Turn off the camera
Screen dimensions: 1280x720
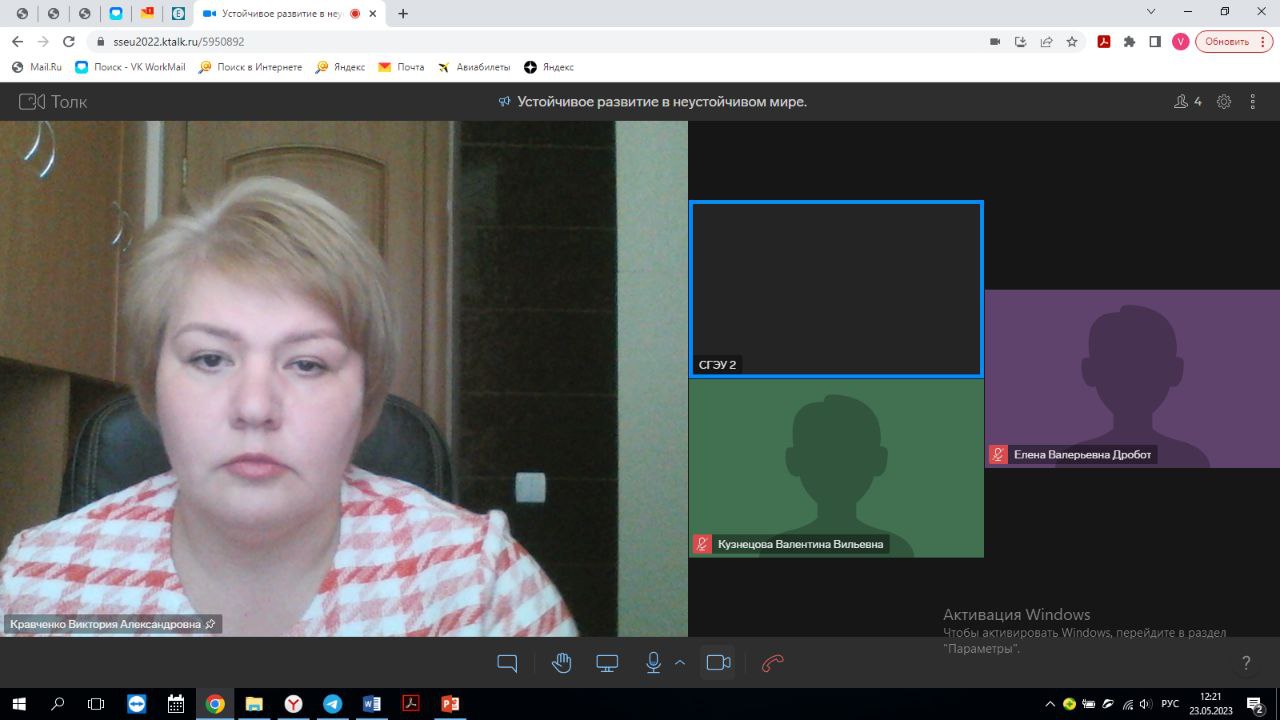click(718, 662)
